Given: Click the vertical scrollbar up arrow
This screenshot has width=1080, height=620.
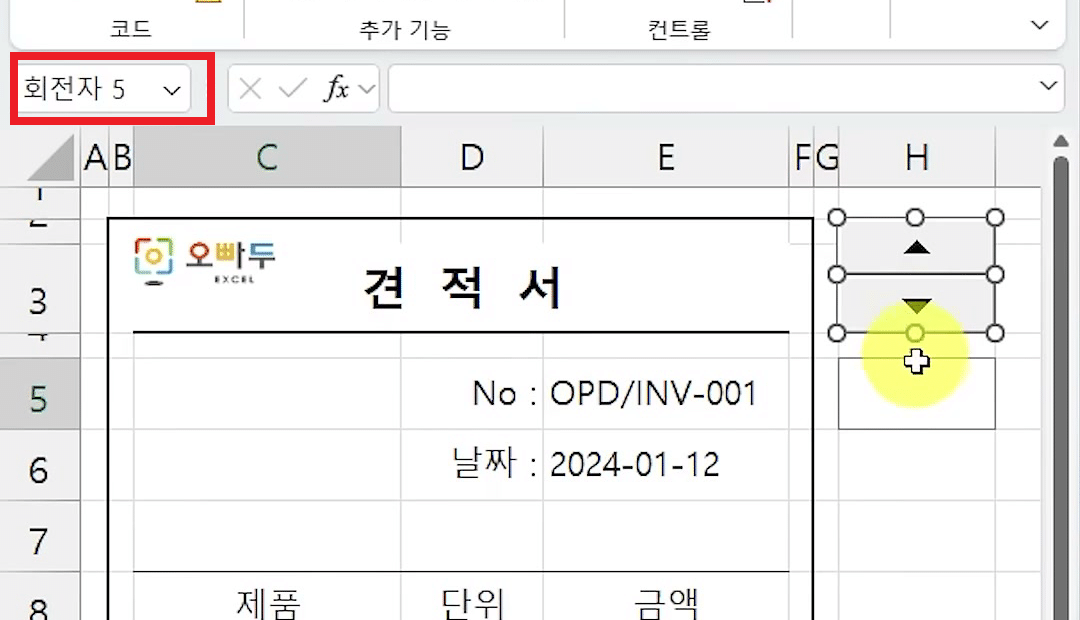Looking at the screenshot, I should coord(1061,141).
